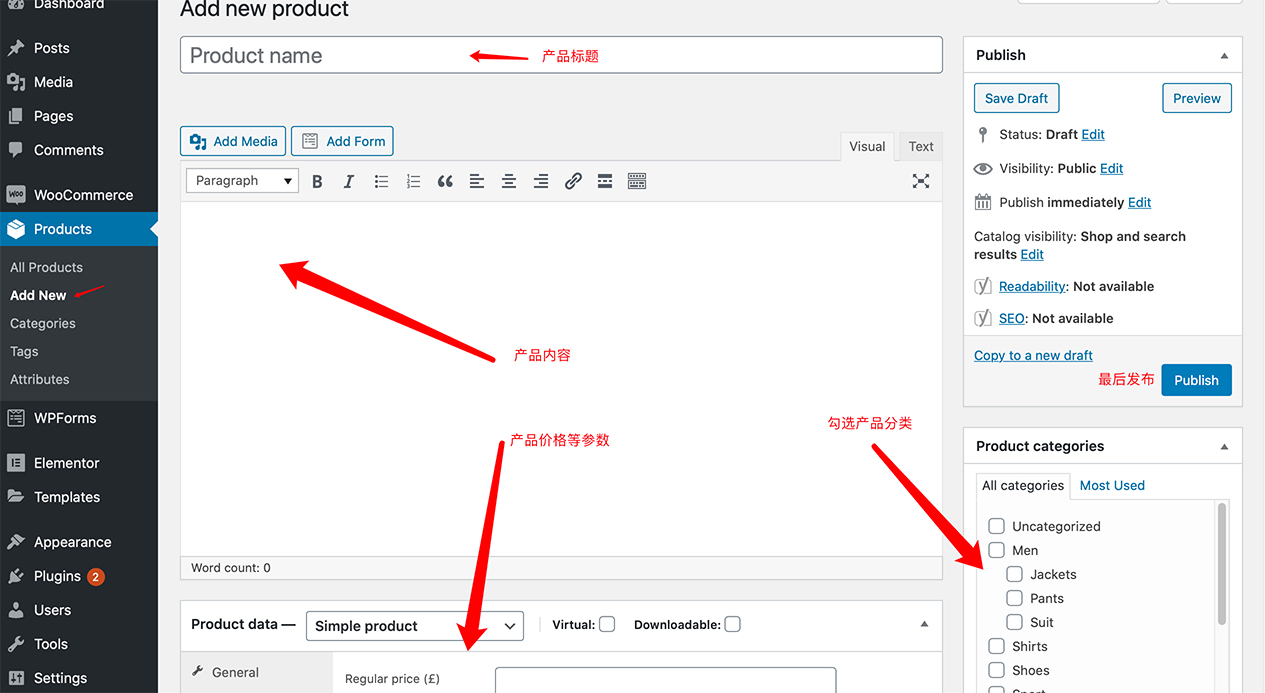The width and height of the screenshot is (1265, 693).
Task: Edit the Public visibility
Action: (1111, 168)
